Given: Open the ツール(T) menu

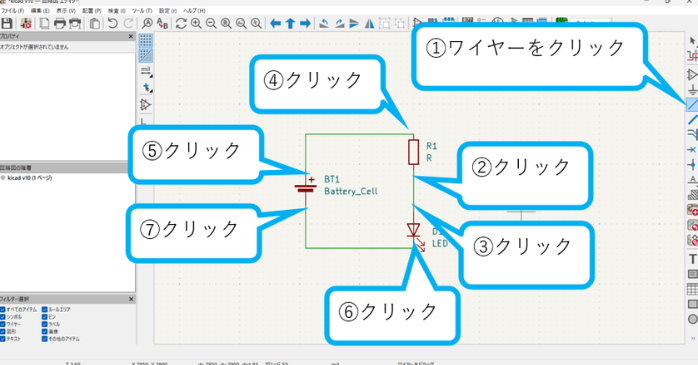Looking at the screenshot, I should [142, 10].
